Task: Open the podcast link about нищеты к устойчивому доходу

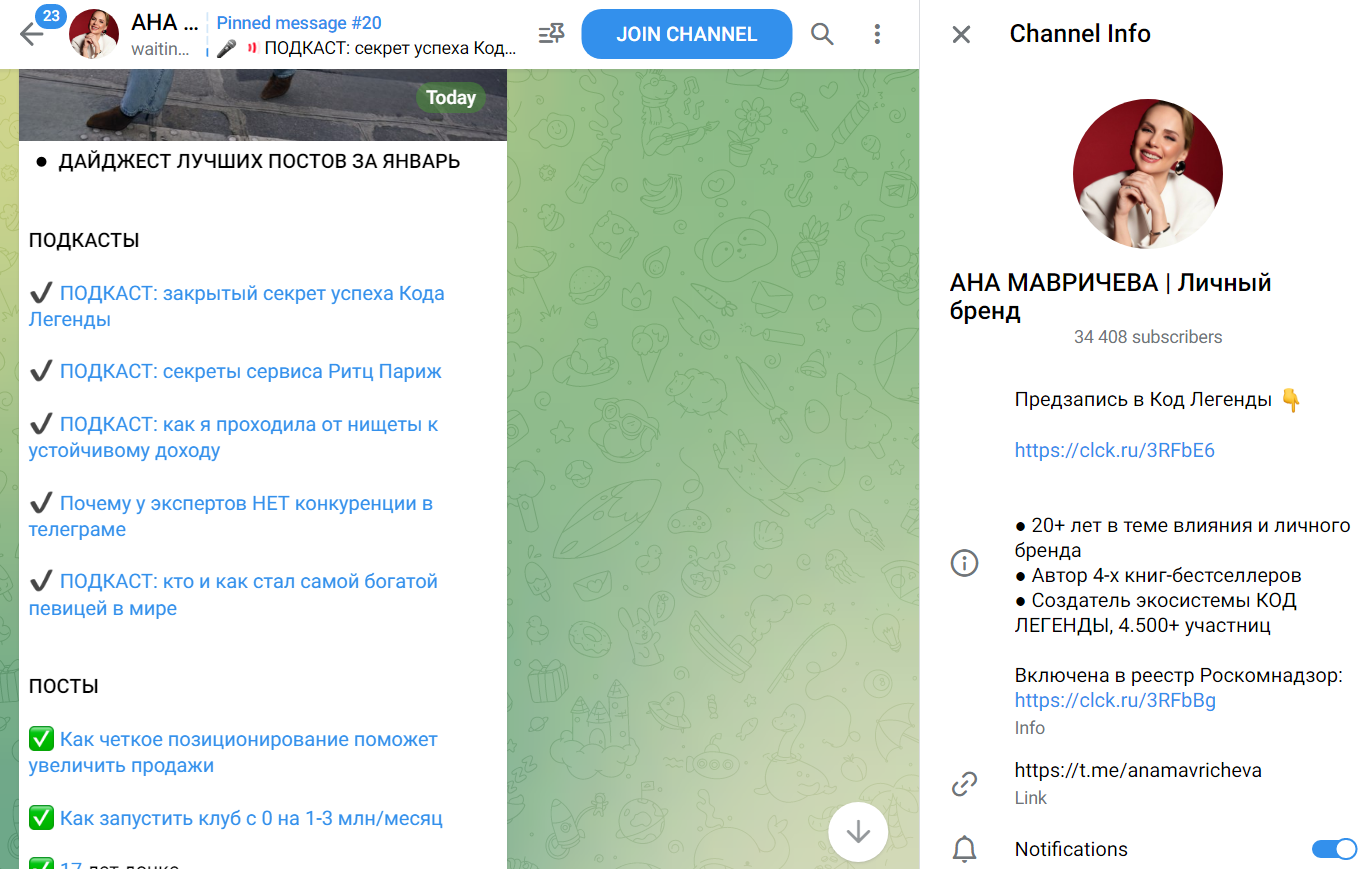Action: [234, 437]
